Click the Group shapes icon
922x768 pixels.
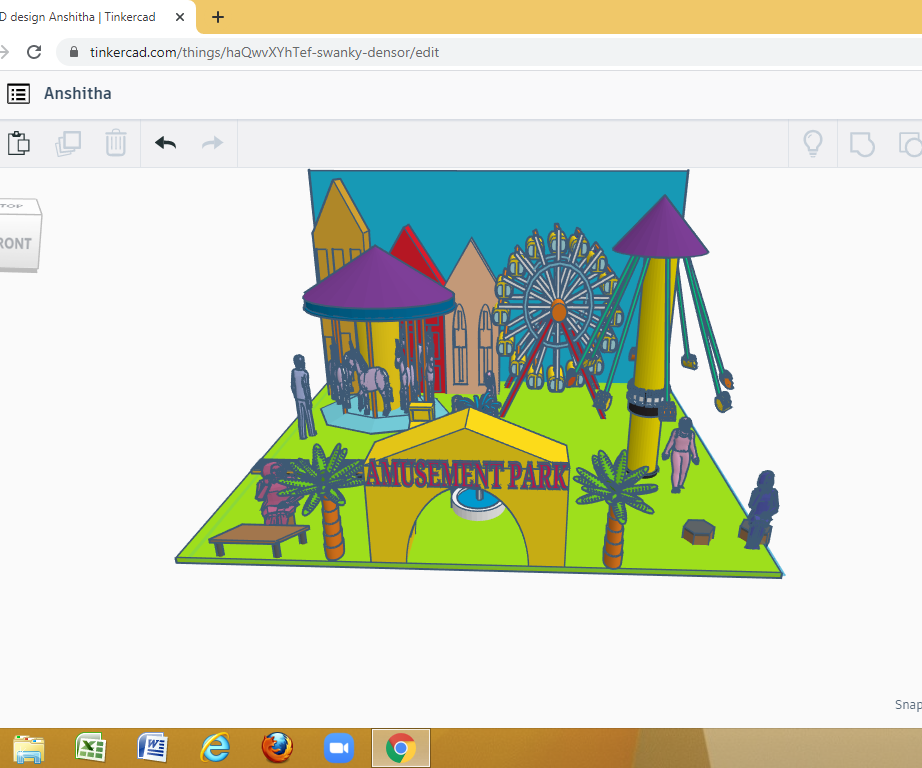863,144
